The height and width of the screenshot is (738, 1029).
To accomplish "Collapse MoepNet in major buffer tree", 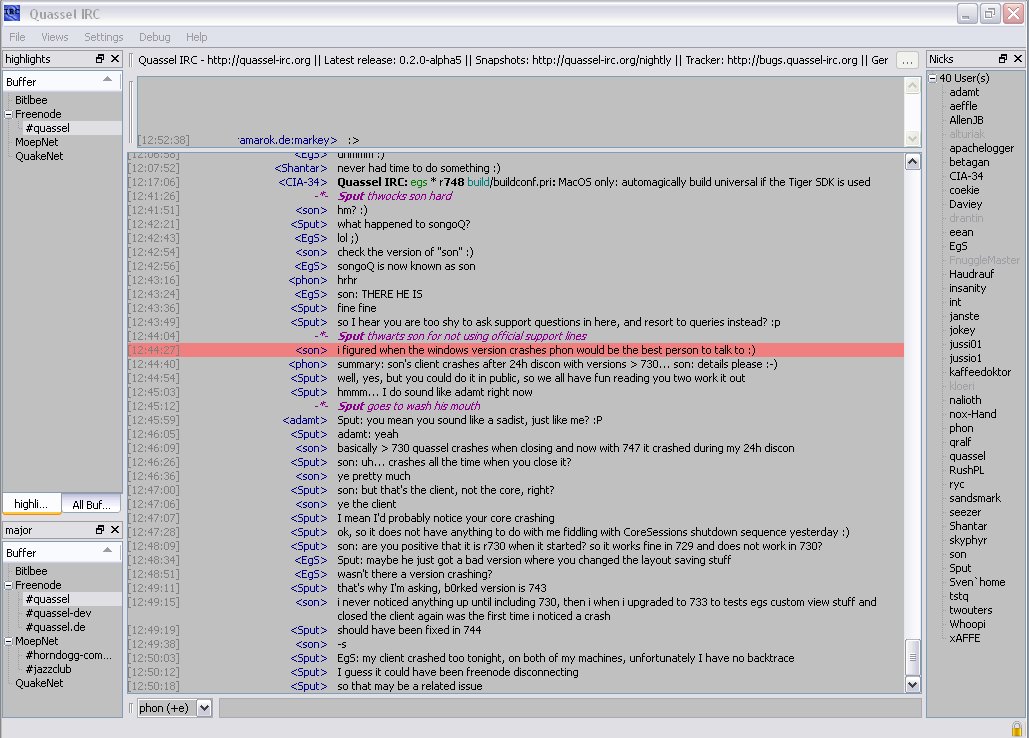I will [x=9, y=642].
